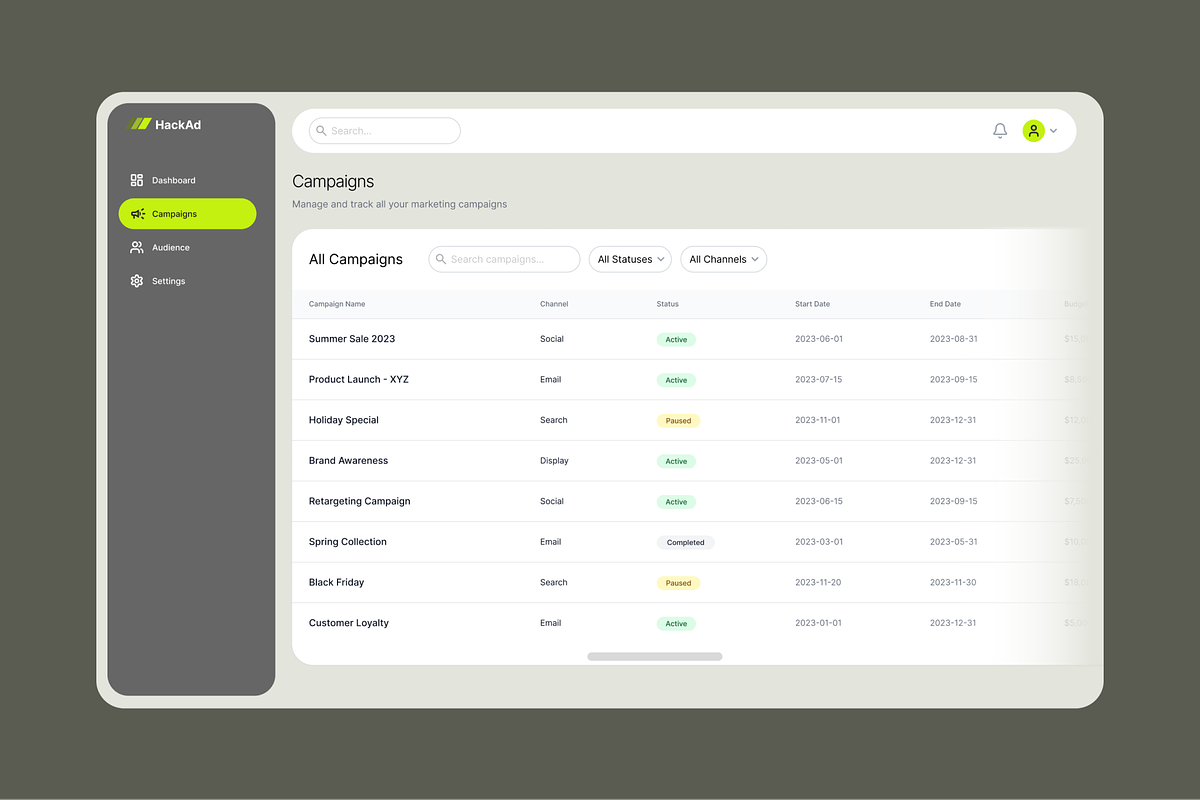The width and height of the screenshot is (1200, 800).
Task: Open the Brand Awareness campaign
Action: 348,461
